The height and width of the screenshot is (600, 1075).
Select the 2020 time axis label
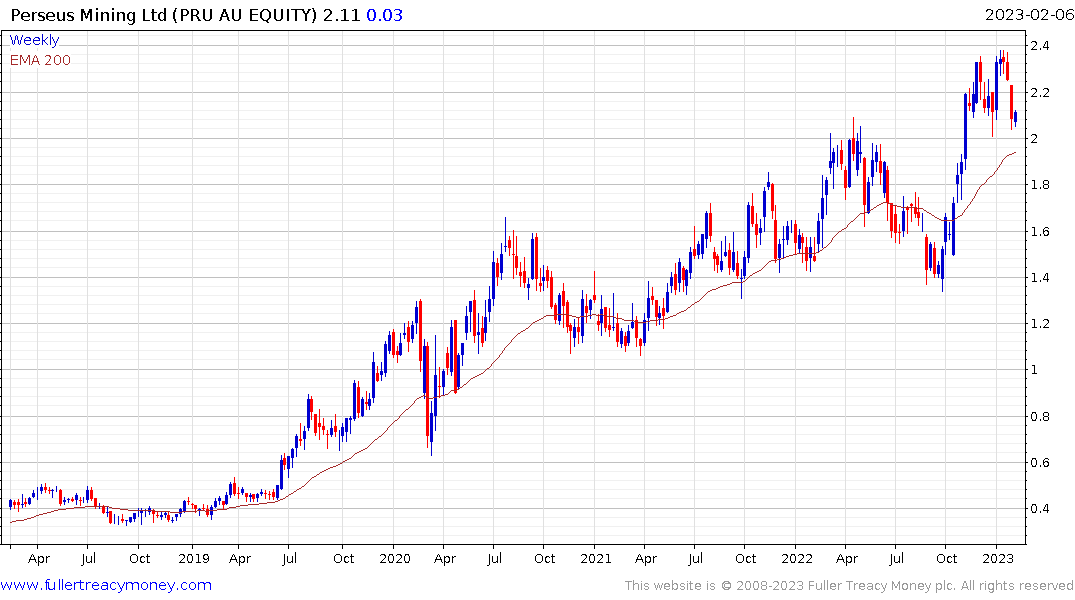(395, 559)
